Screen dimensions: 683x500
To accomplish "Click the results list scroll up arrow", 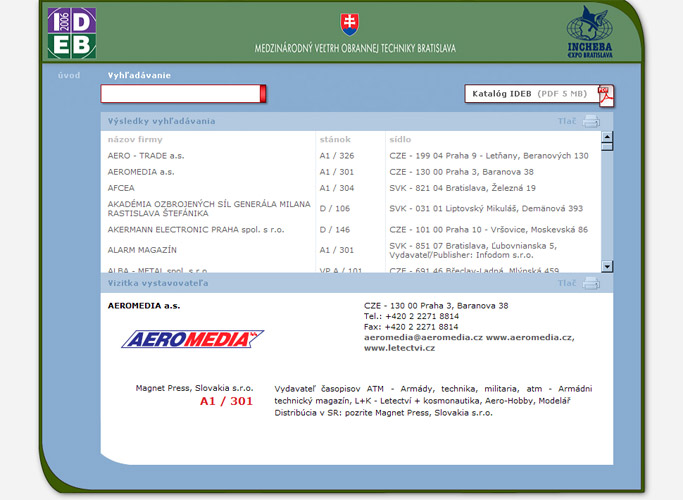I will [x=607, y=137].
